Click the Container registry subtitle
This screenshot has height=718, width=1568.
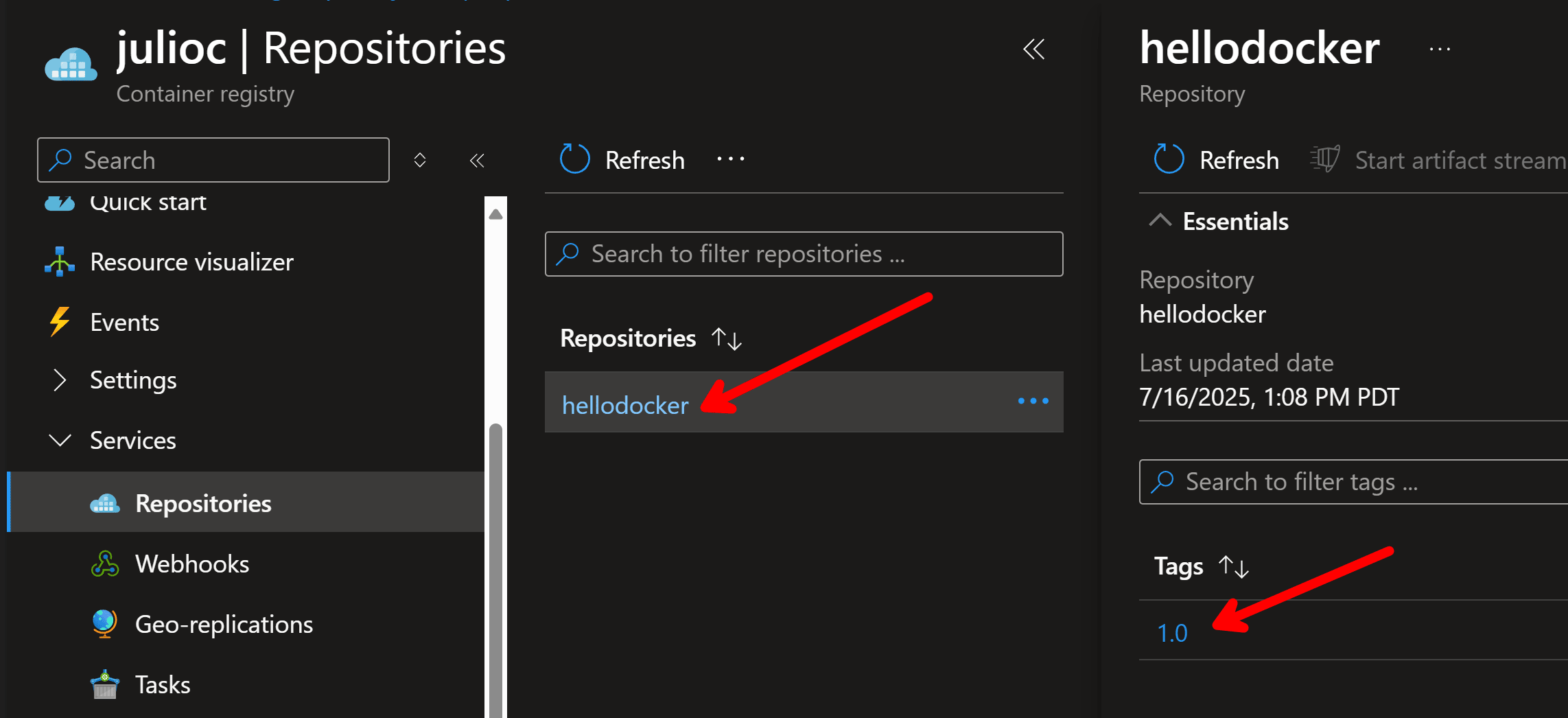click(205, 94)
